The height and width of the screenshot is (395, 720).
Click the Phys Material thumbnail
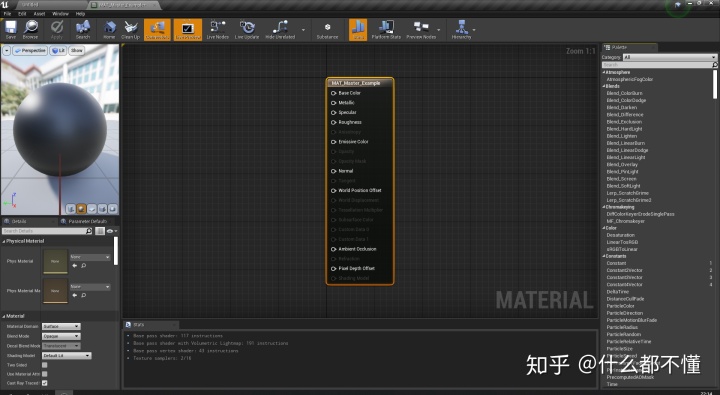click(x=55, y=261)
